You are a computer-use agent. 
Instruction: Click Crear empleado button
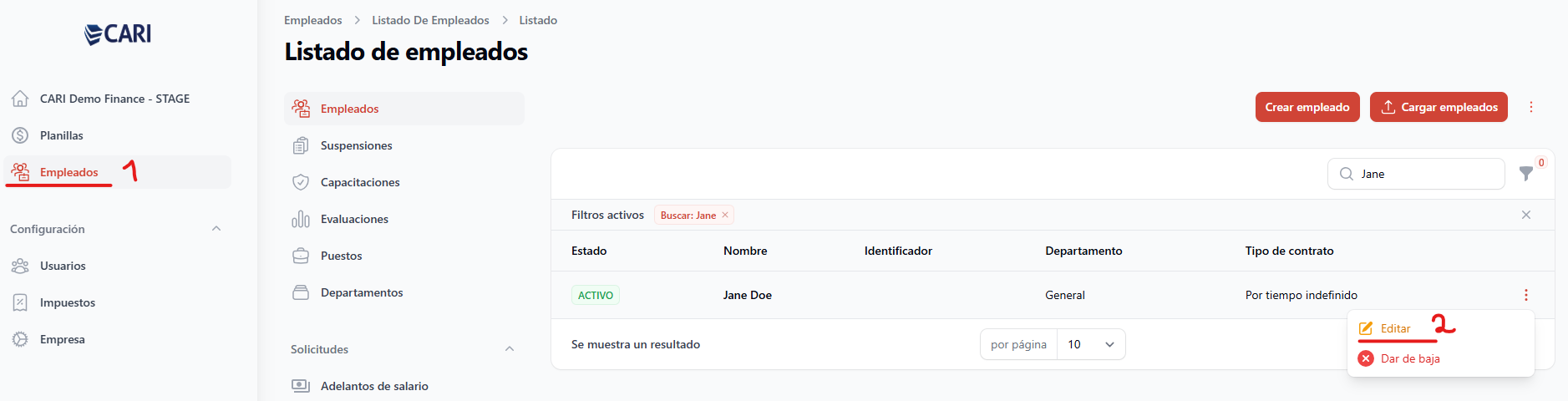point(1307,107)
